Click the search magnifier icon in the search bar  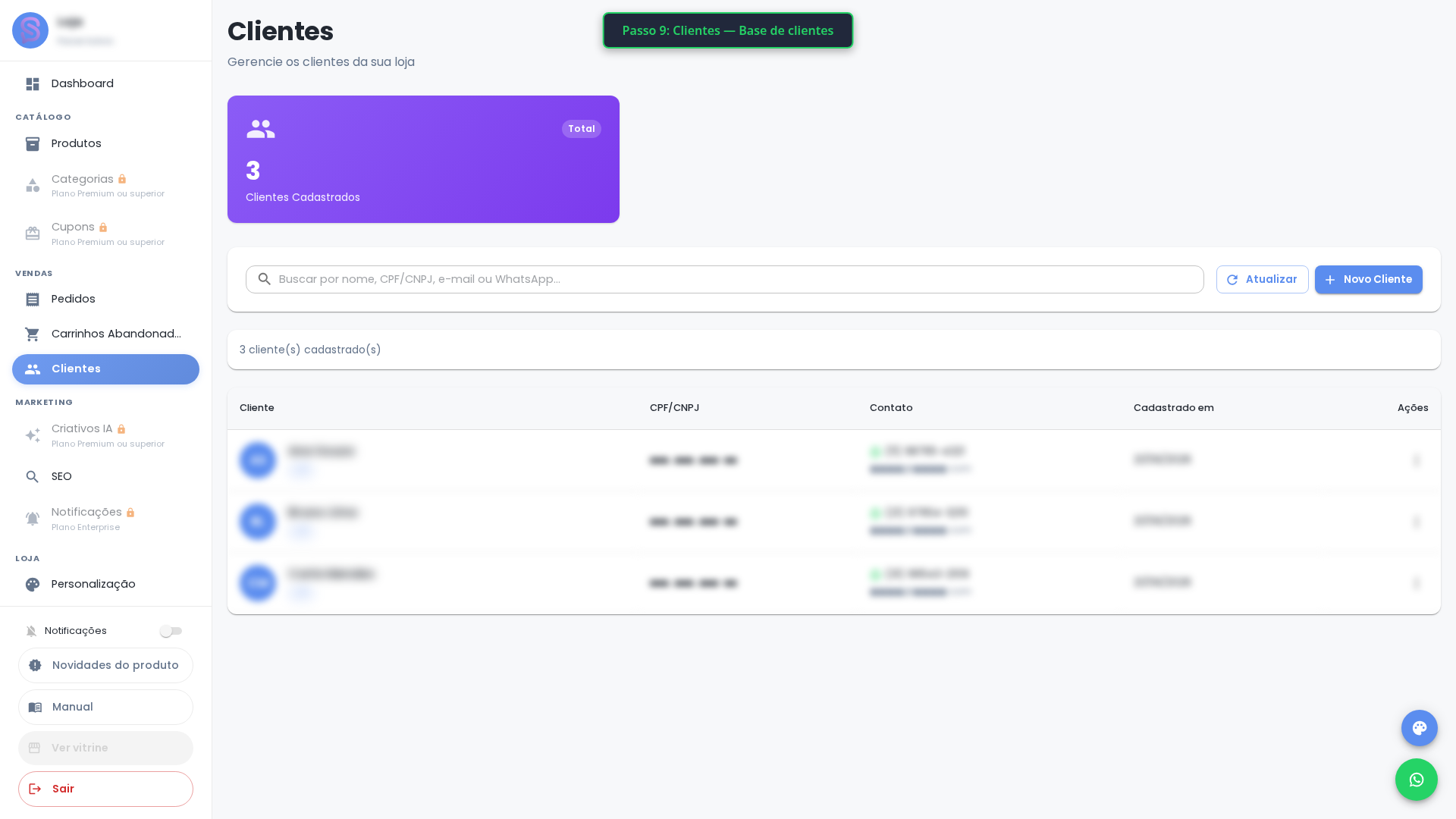[x=264, y=279]
